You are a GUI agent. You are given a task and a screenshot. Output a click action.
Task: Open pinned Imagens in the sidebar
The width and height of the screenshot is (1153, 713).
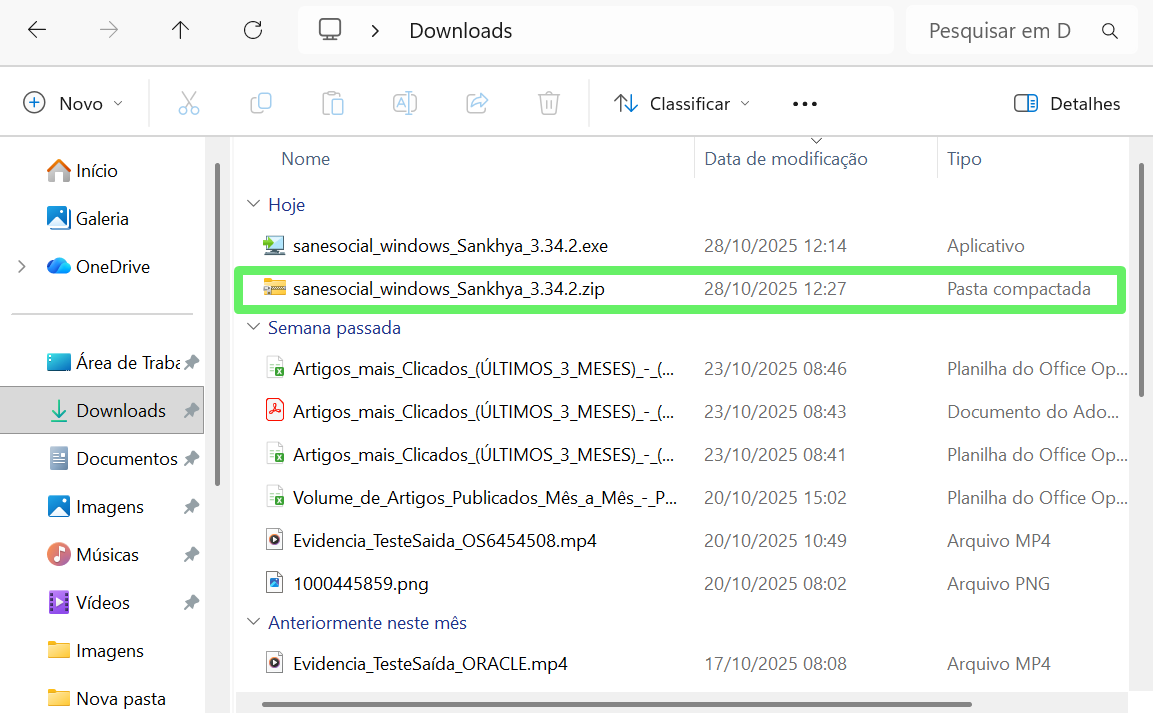point(95,506)
